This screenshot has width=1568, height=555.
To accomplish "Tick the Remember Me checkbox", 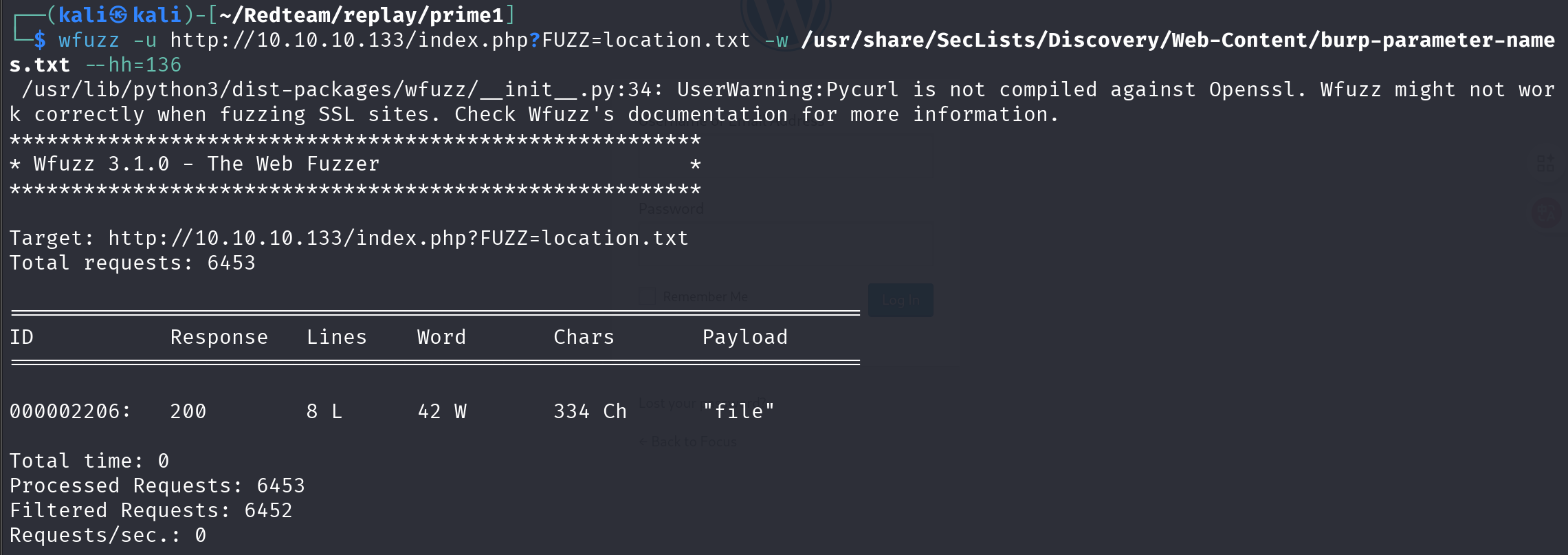I will tap(647, 296).
